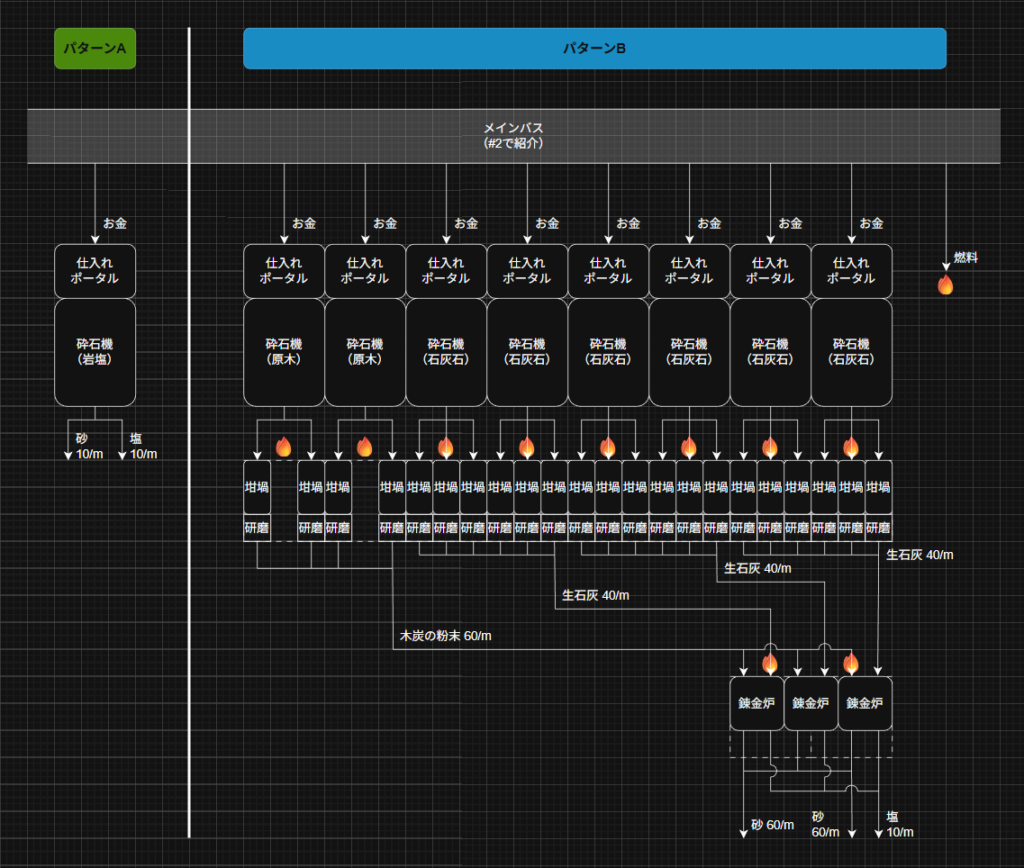Click the 木炭の粉末 60/m label

[x=445, y=636]
